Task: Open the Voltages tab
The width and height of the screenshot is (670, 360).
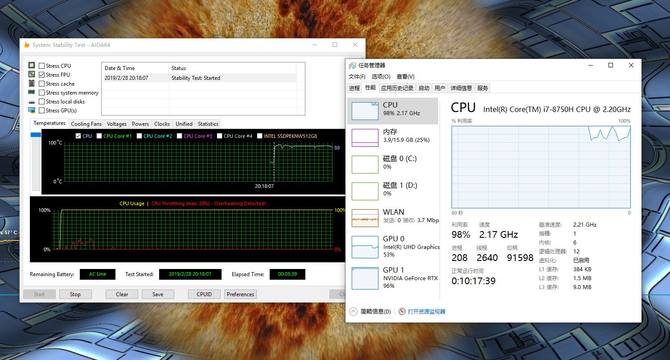Action: click(x=117, y=124)
